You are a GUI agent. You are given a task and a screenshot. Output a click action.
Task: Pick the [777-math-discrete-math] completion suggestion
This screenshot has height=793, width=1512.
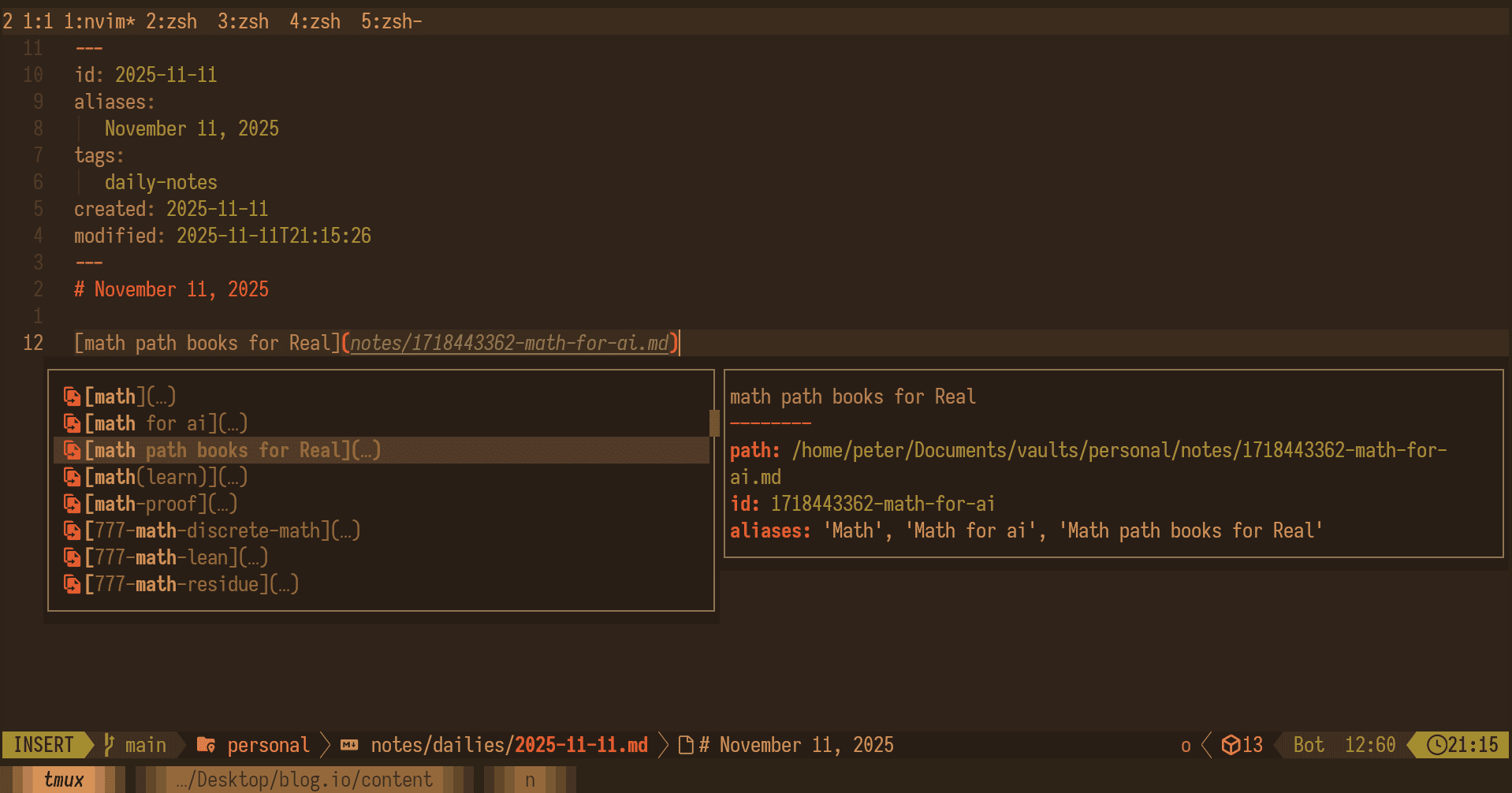pyautogui.click(x=222, y=531)
